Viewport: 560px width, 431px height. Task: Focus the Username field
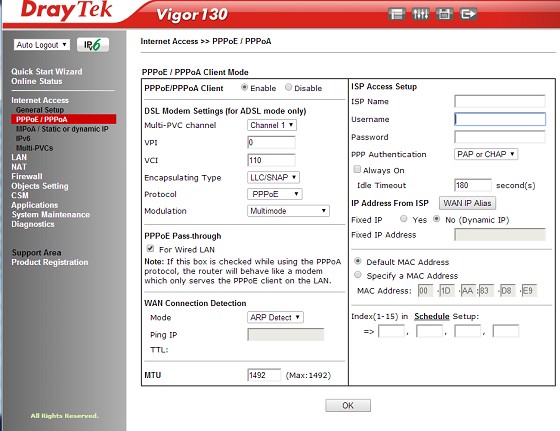pos(500,119)
